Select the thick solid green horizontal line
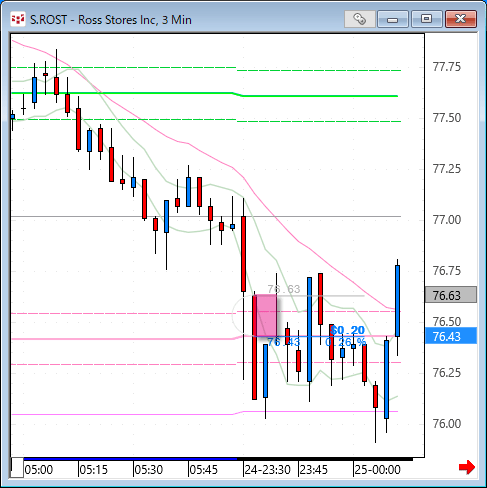The image size is (487, 488). pos(204,94)
